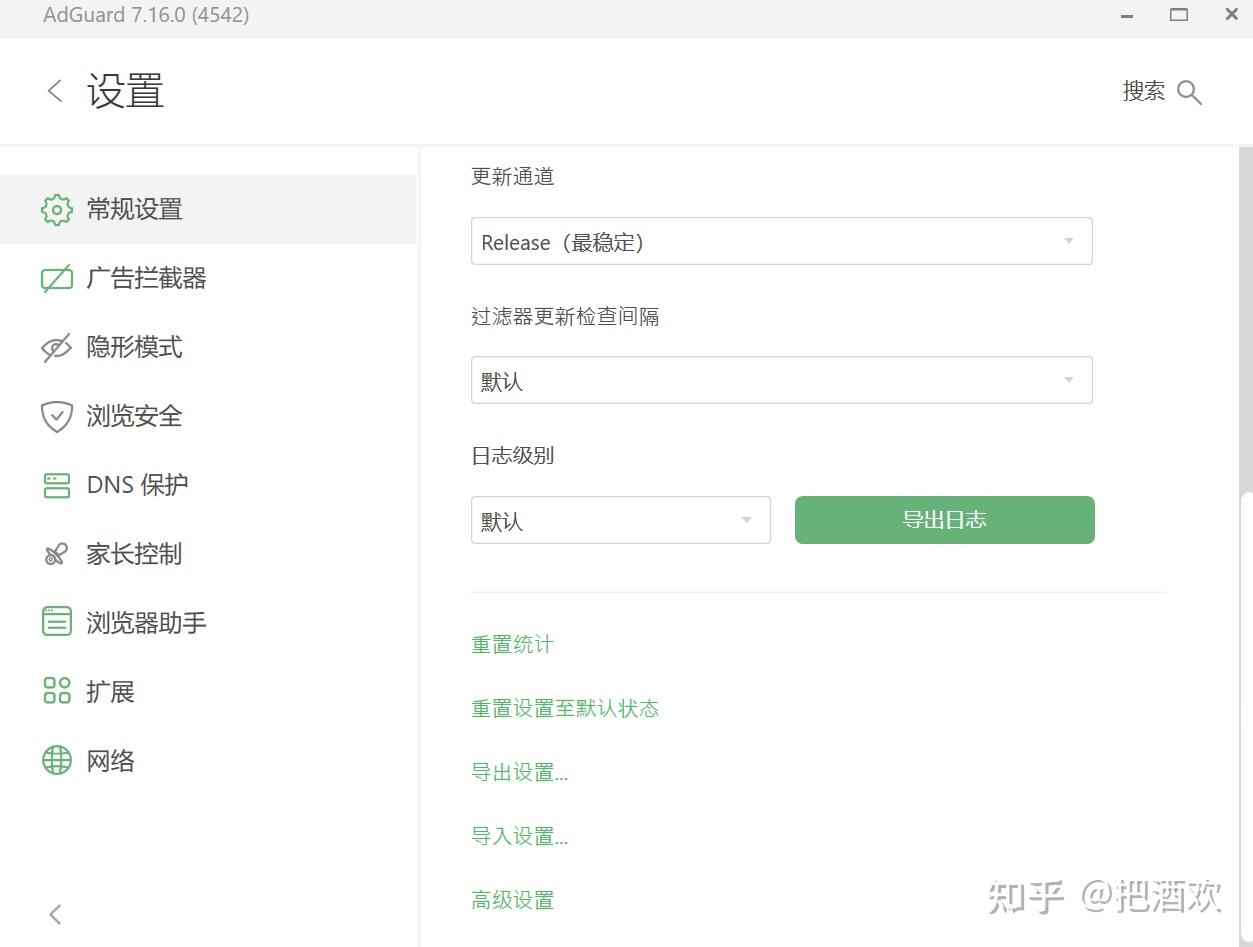
Task: Click the DNS protection server icon
Action: (x=57, y=485)
